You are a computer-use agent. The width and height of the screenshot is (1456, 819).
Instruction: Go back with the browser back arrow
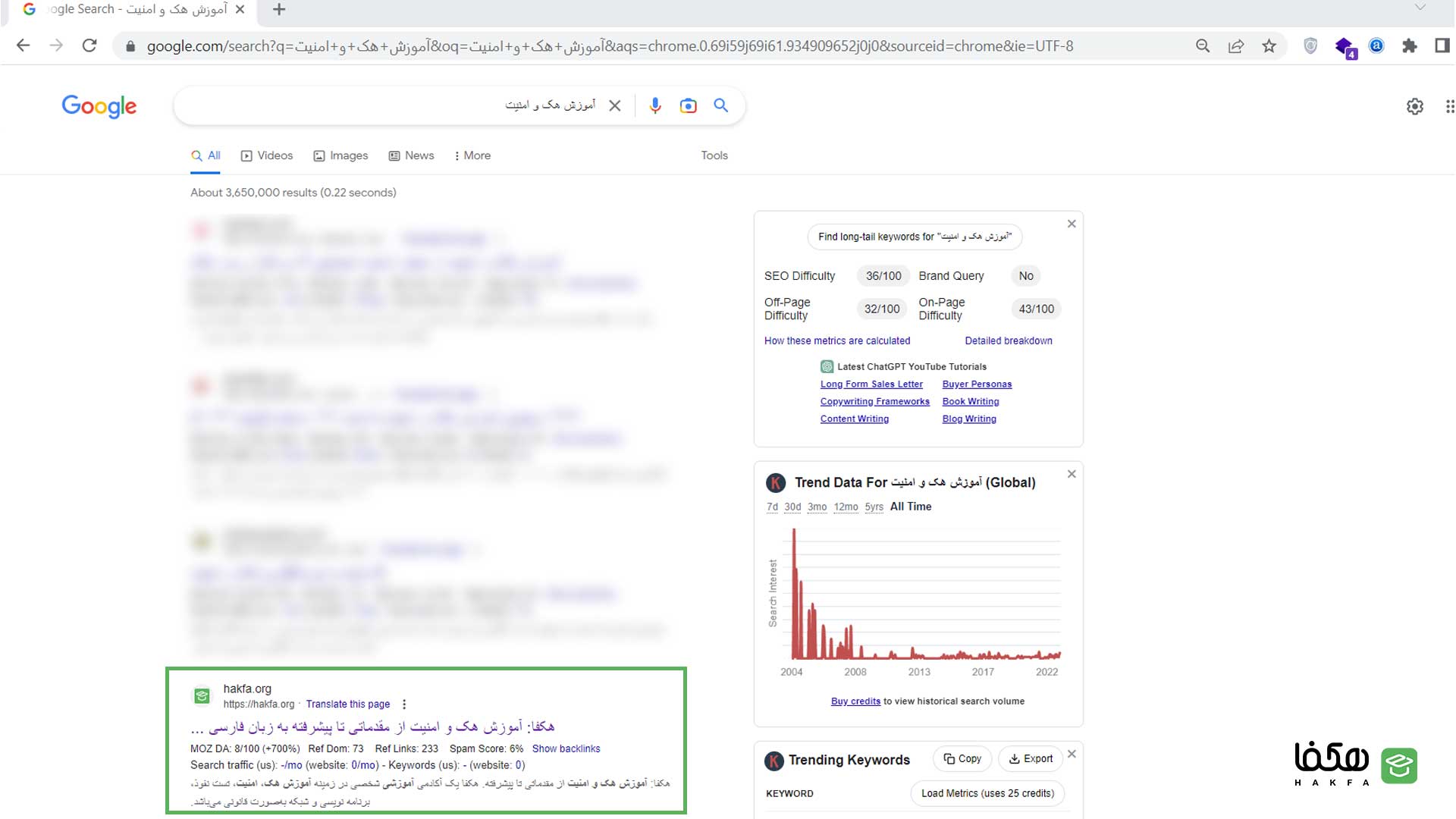tap(23, 45)
